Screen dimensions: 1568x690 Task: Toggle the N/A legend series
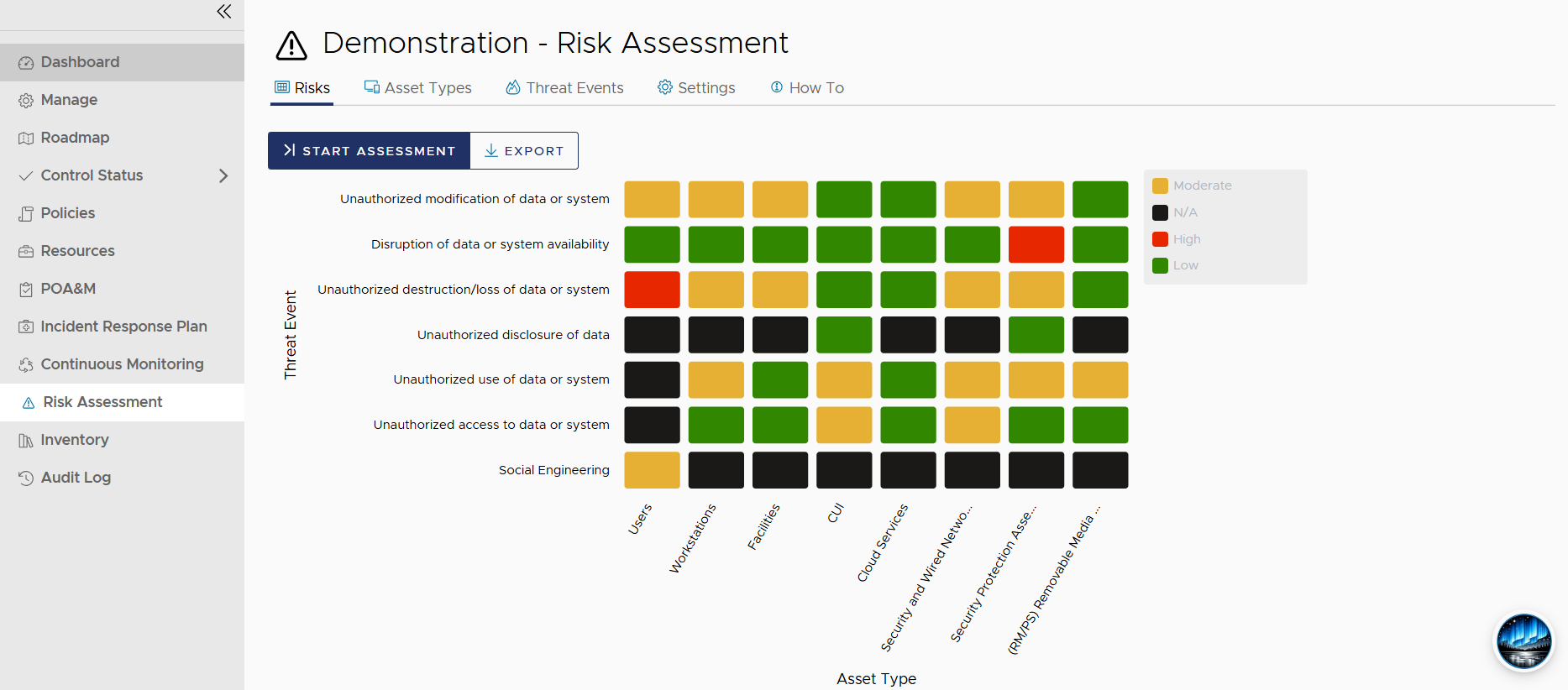[x=1175, y=212]
